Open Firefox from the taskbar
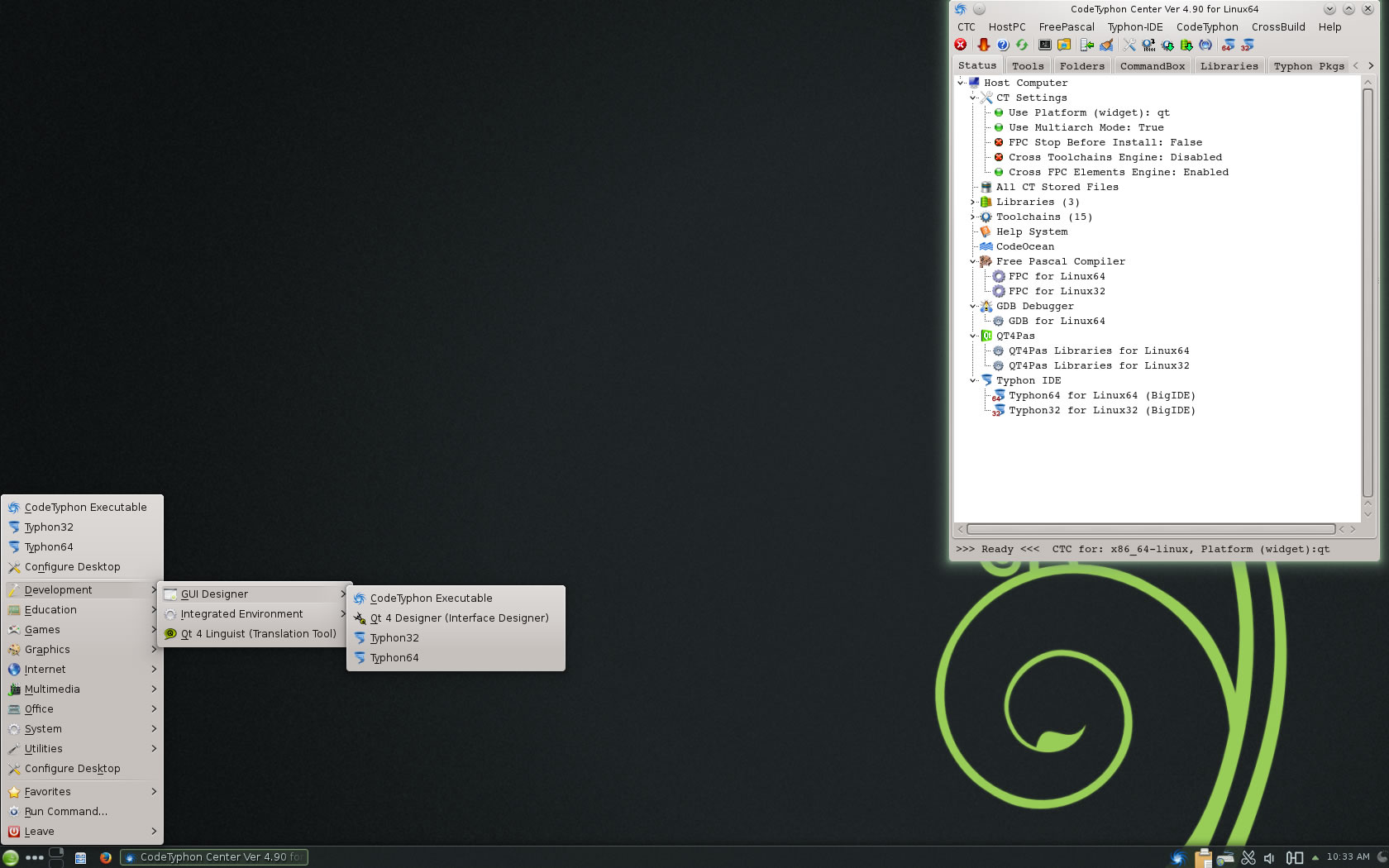Screen dimensions: 1389x868 tap(106, 857)
